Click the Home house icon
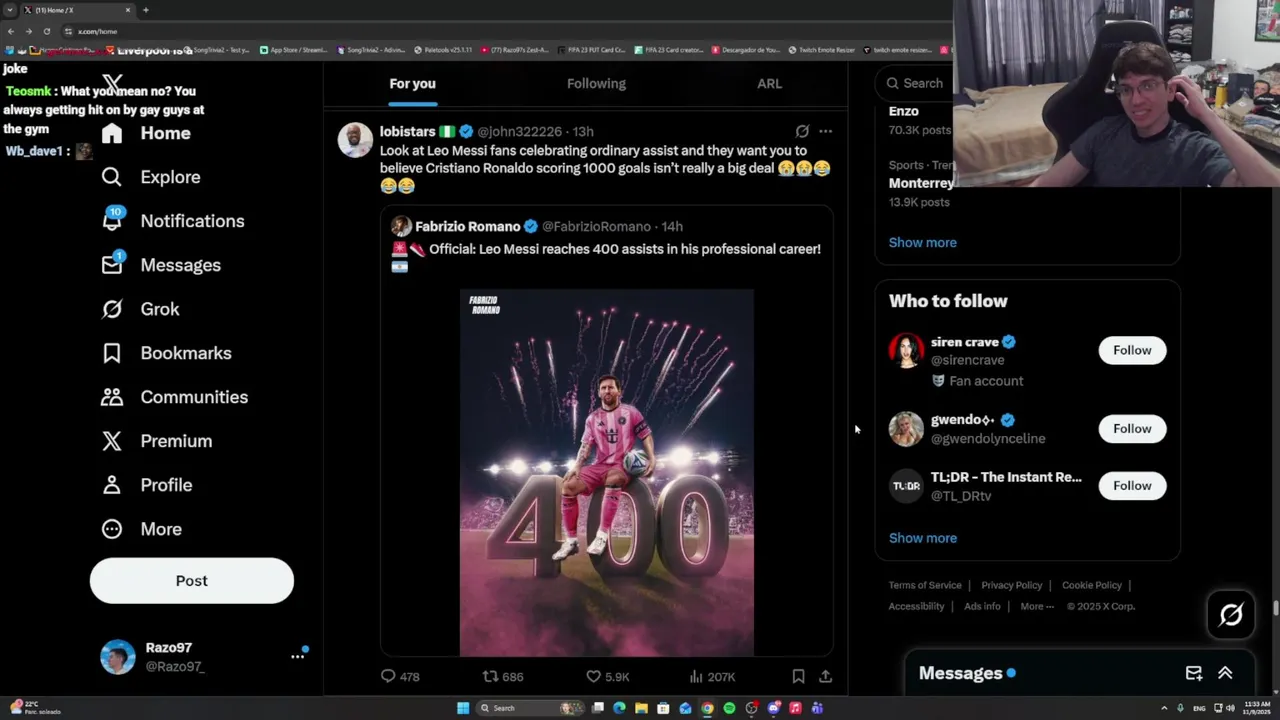Image resolution: width=1280 pixels, height=720 pixels. [112, 133]
